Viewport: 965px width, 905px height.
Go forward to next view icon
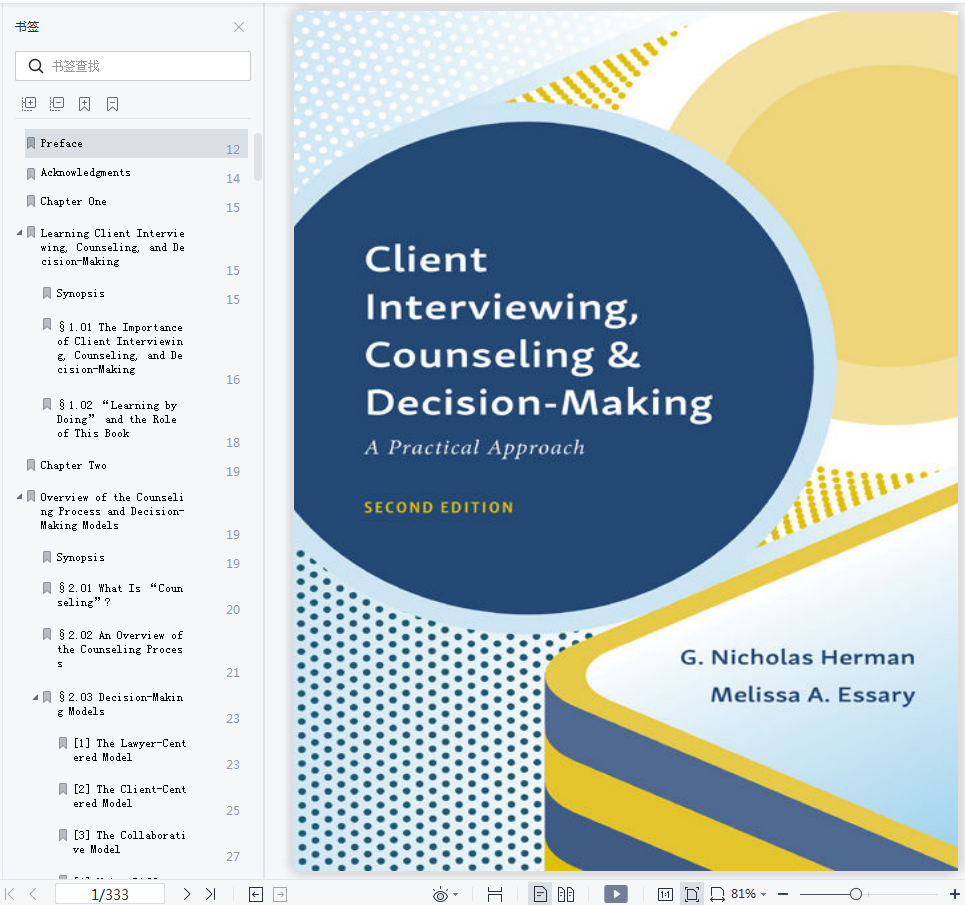[x=280, y=895]
